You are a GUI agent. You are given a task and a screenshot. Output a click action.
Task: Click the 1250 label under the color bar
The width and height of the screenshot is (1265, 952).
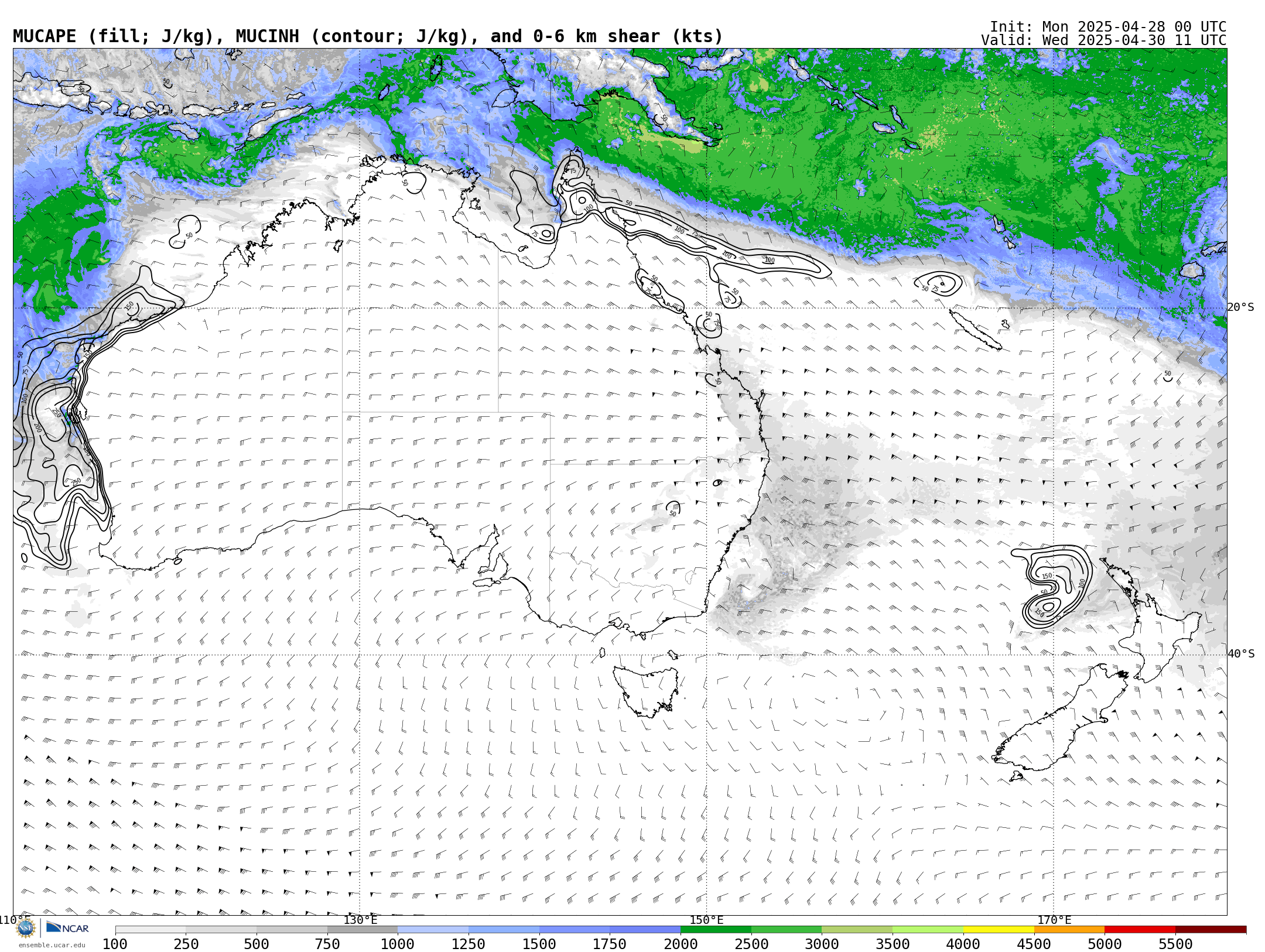[x=469, y=944]
